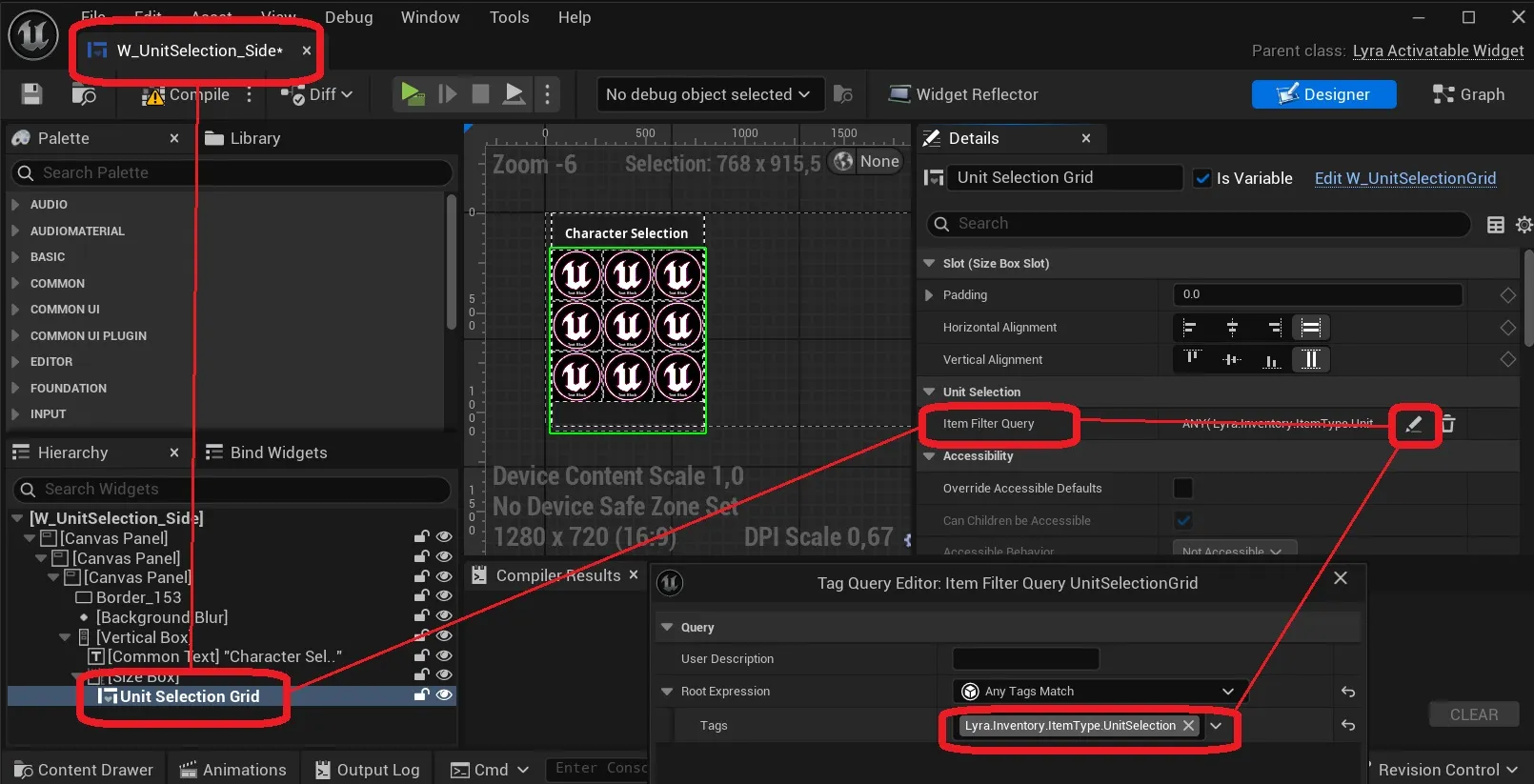Open the Edit W_UnitSelectionGrid link
This screenshot has height=784, width=1534.
coord(1405,178)
